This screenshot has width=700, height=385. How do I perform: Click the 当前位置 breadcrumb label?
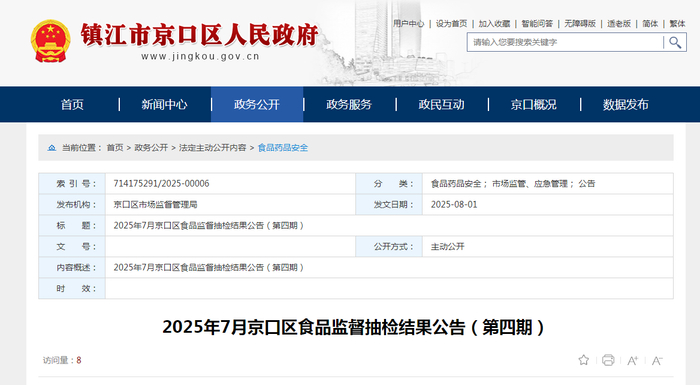click(x=81, y=148)
